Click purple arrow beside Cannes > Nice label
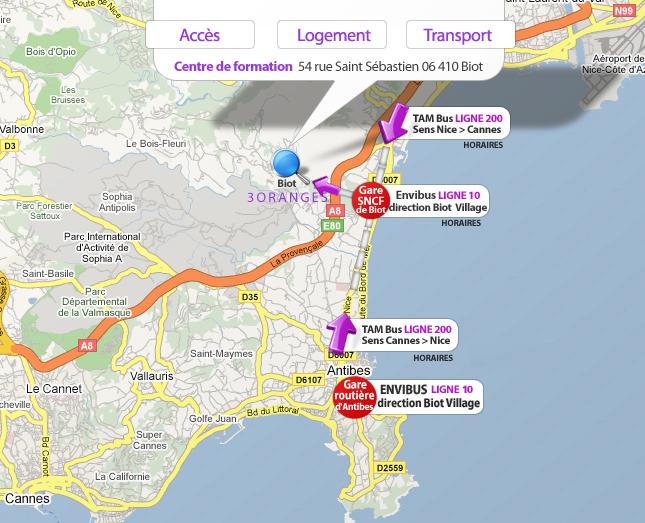This screenshot has width=645, height=523. pyautogui.click(x=342, y=332)
